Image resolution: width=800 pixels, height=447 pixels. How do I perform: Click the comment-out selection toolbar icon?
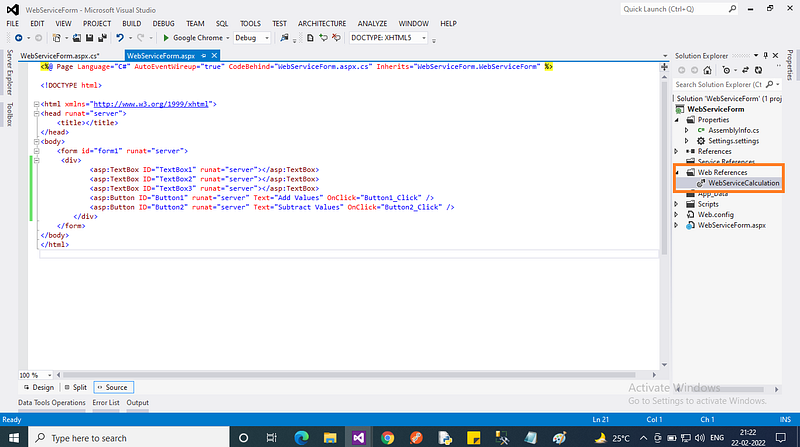coord(323,38)
